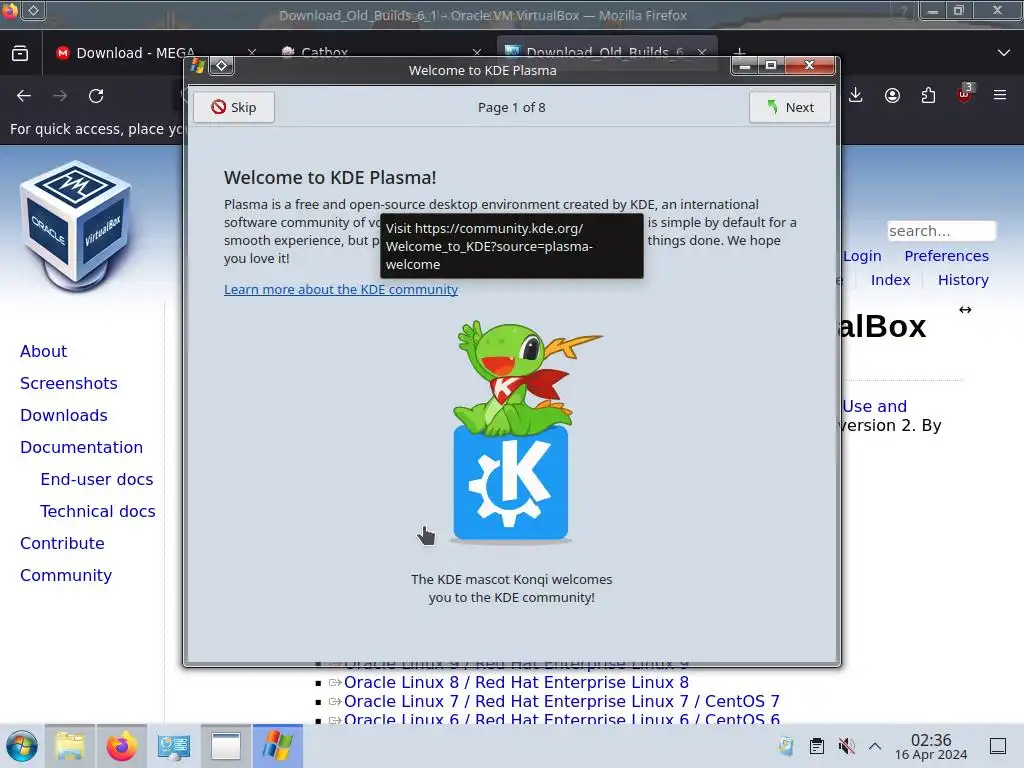
Task: Open Firefox View recent browsing icon
Action: click(x=20, y=53)
